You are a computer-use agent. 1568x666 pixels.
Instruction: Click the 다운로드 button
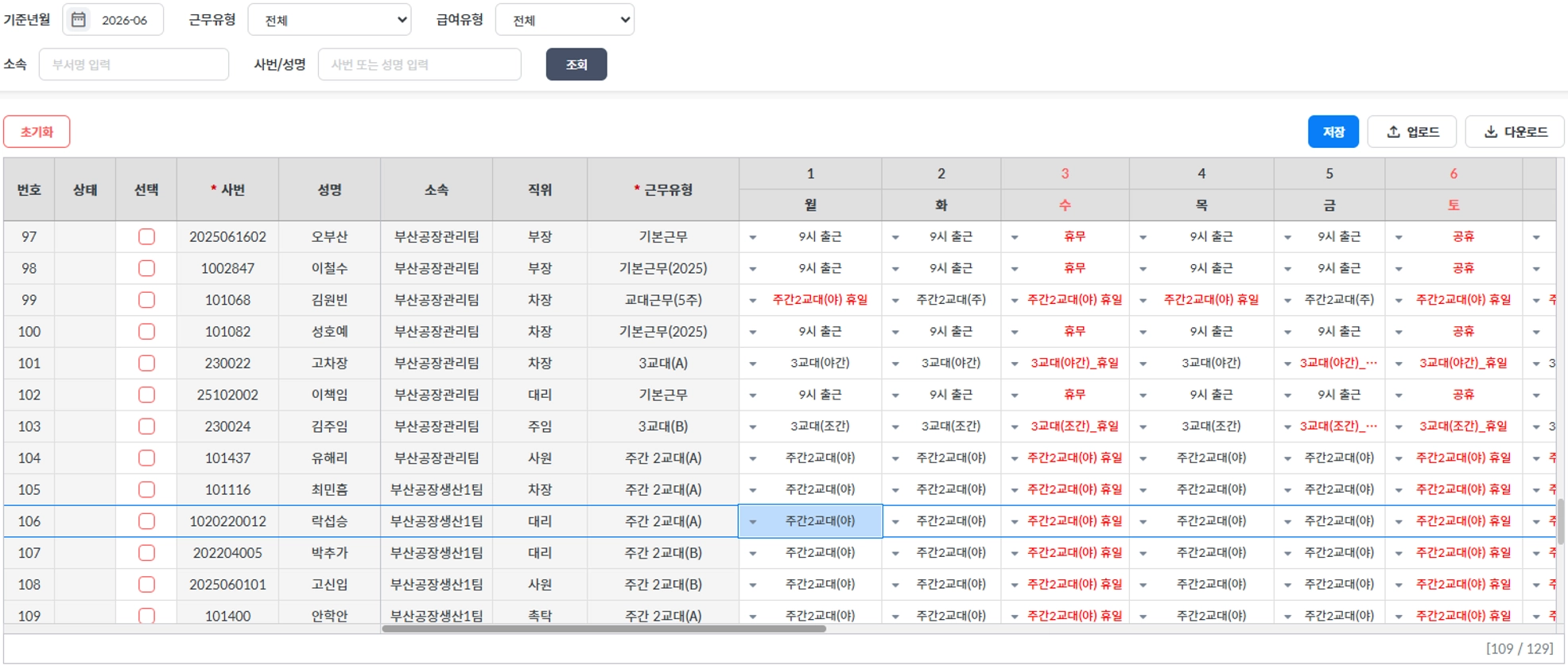[x=1515, y=132]
